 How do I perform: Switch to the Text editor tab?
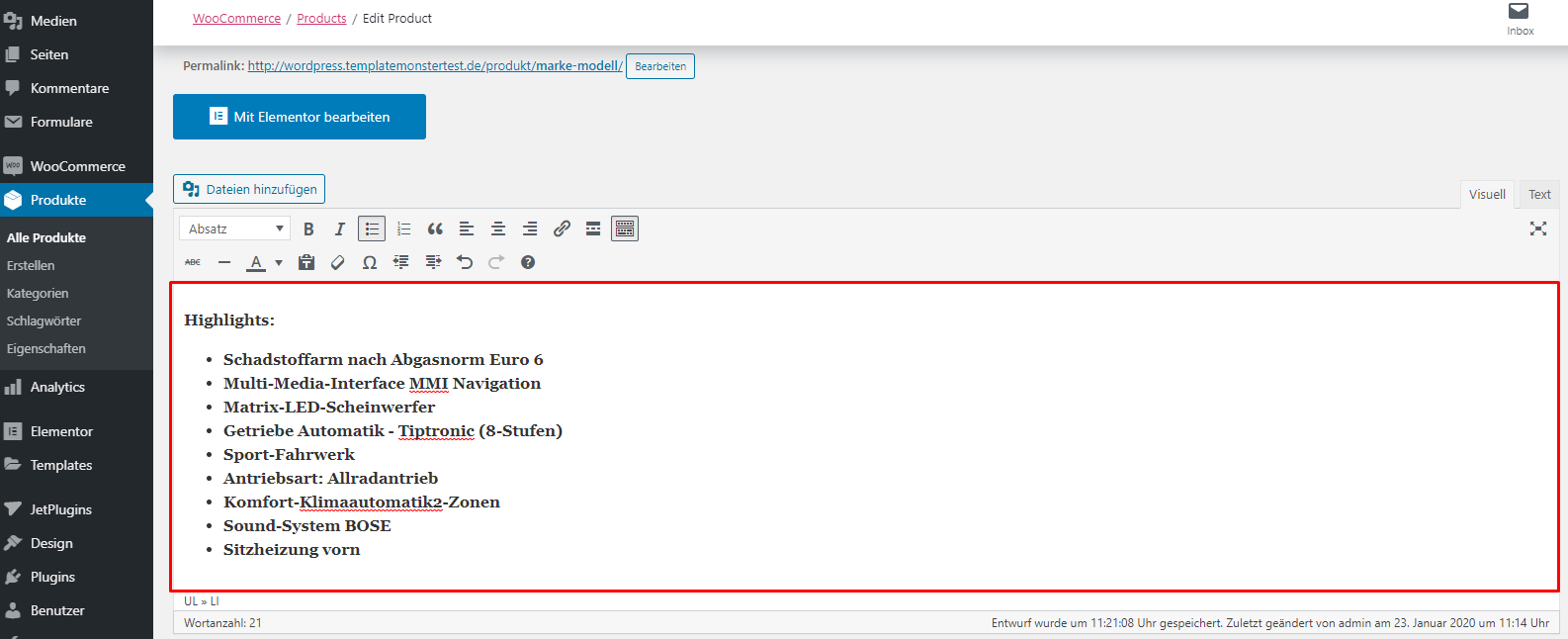[1539, 194]
